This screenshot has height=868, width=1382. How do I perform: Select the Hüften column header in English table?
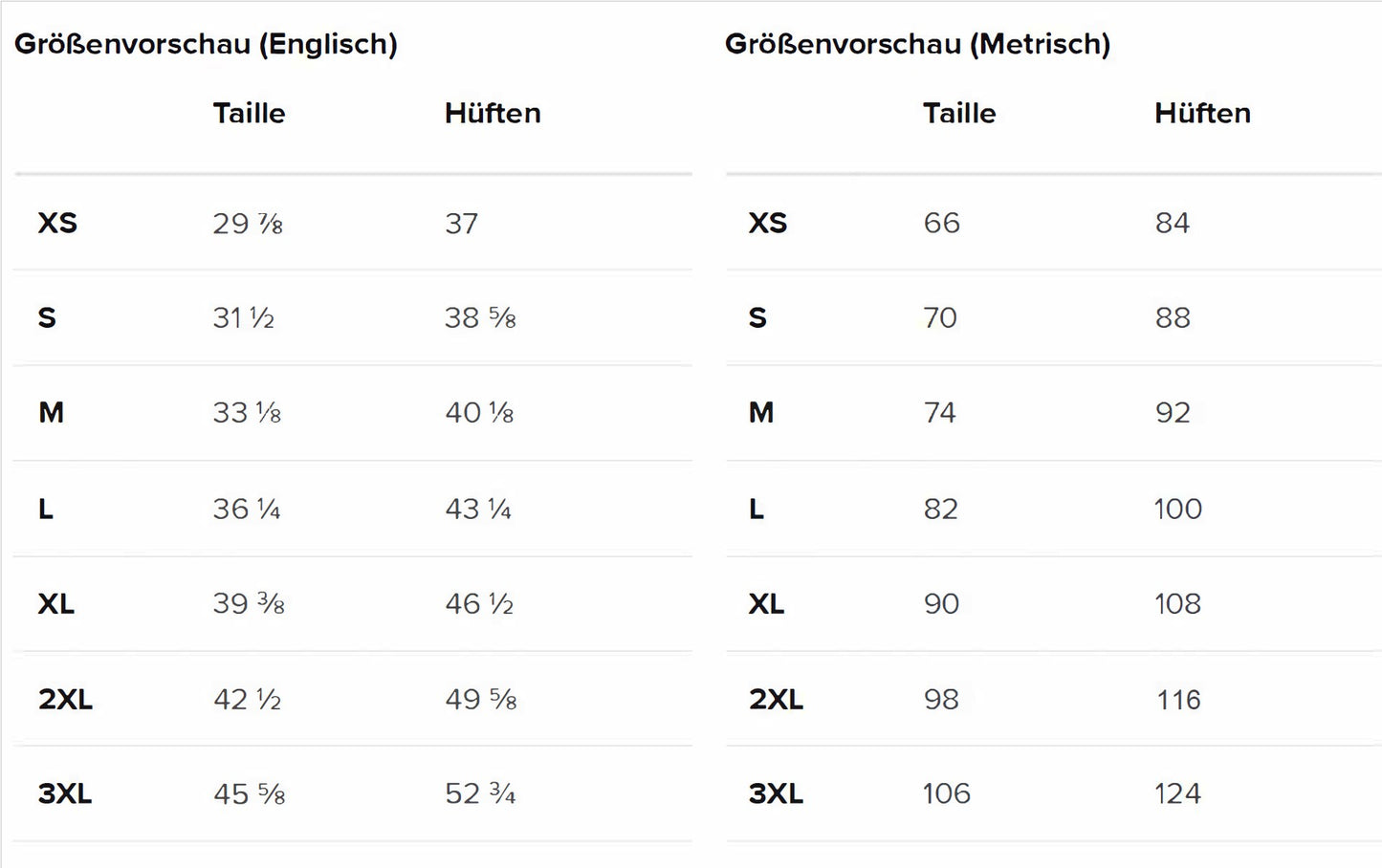[493, 113]
